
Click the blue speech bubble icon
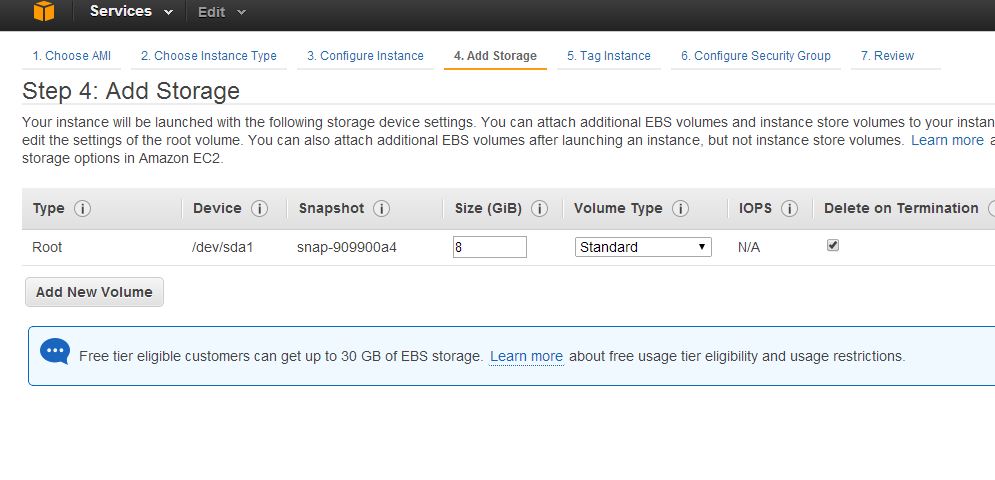pyautogui.click(x=55, y=352)
